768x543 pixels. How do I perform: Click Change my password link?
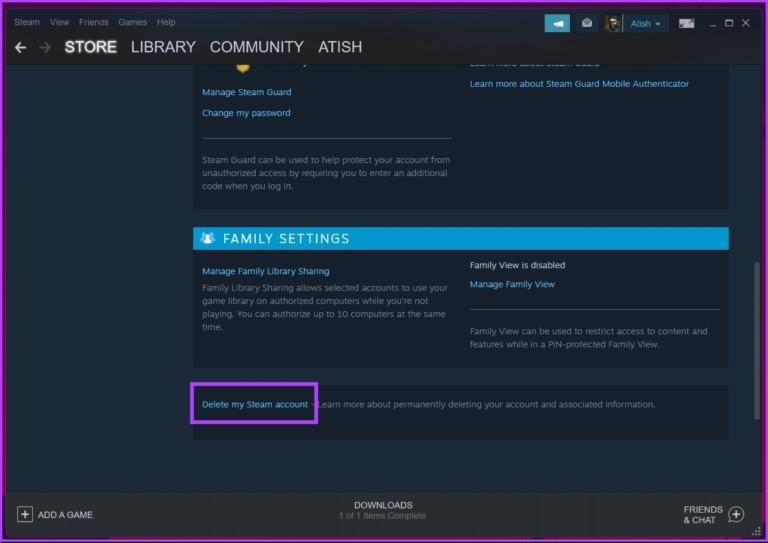pos(246,113)
